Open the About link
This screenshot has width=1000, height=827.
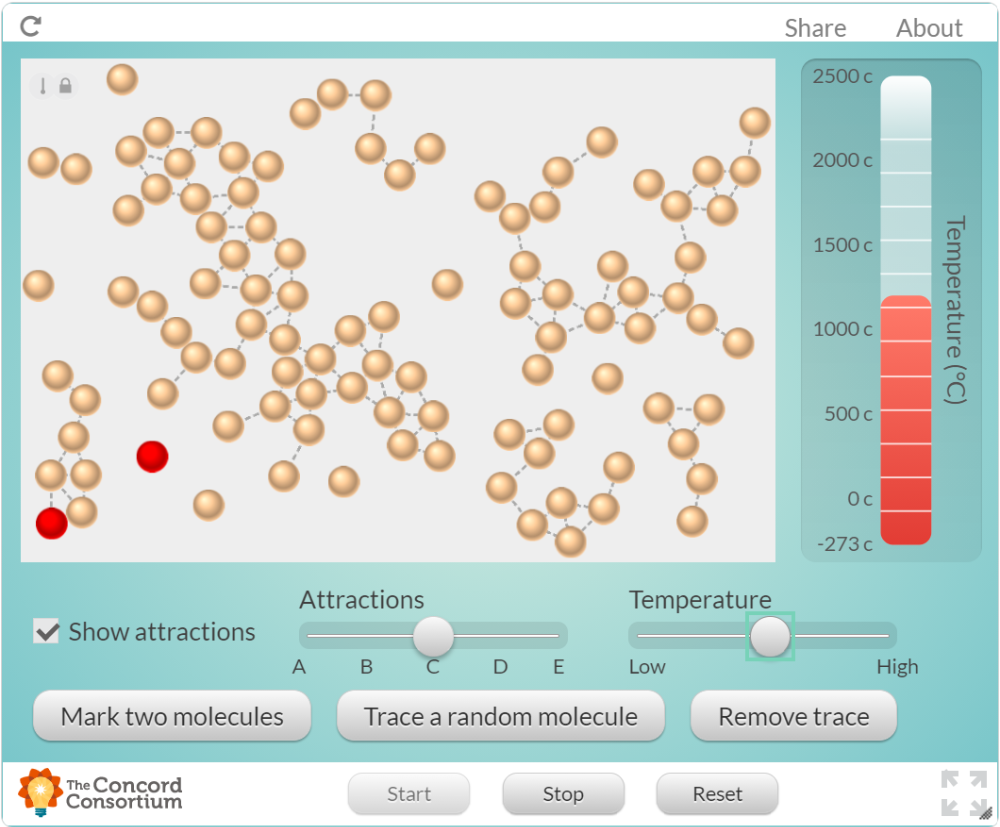(x=929, y=28)
